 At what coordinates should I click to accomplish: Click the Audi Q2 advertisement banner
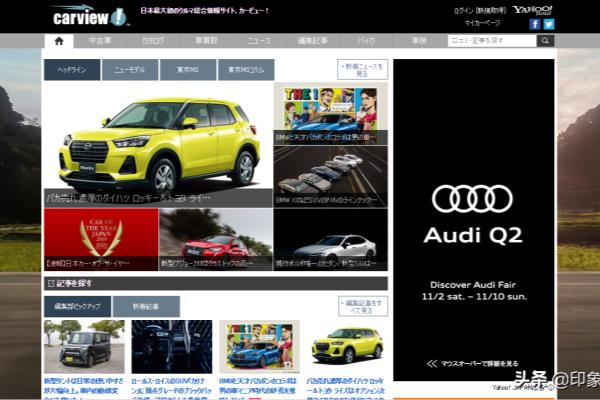click(x=474, y=220)
